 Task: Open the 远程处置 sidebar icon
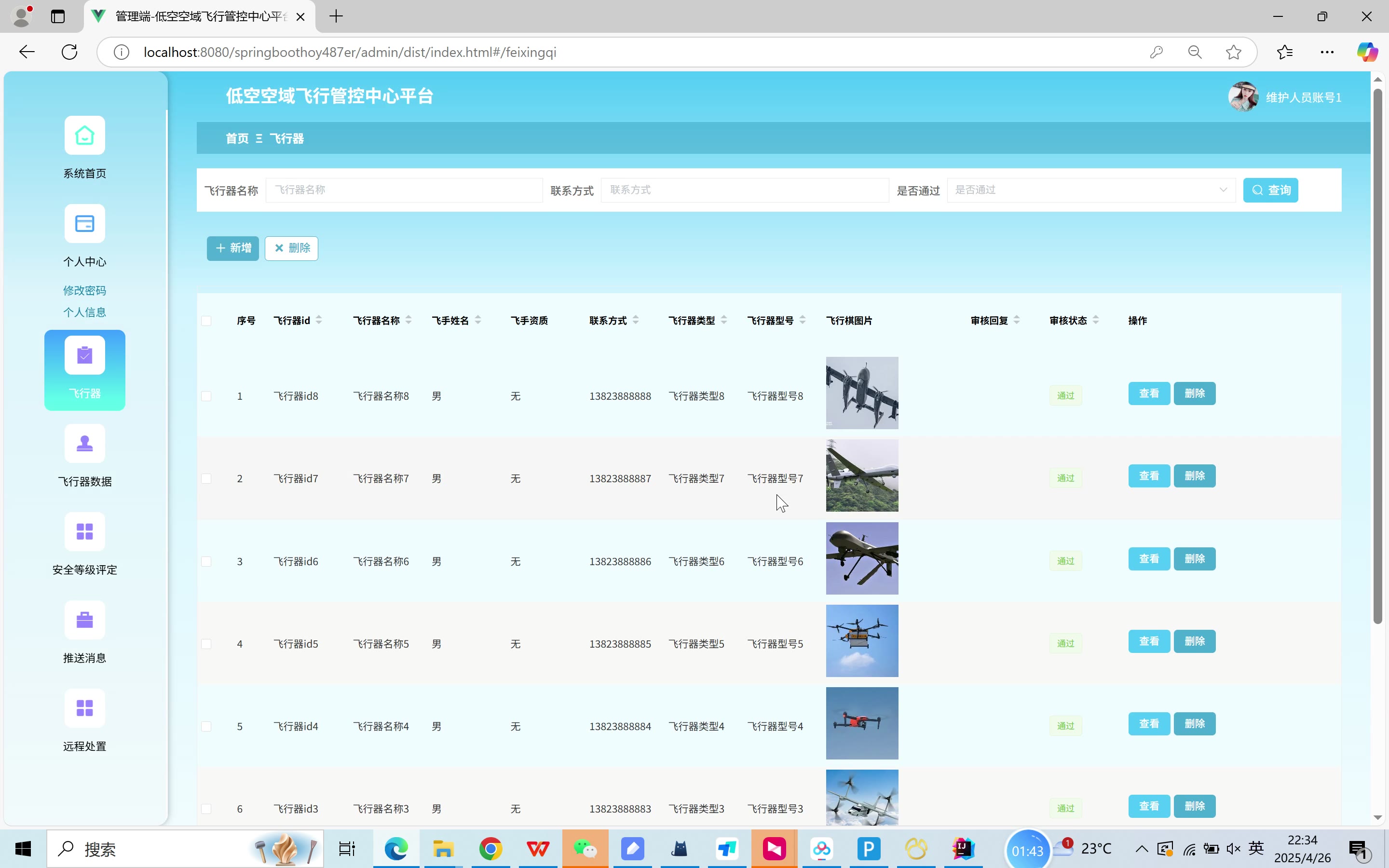[x=84, y=708]
